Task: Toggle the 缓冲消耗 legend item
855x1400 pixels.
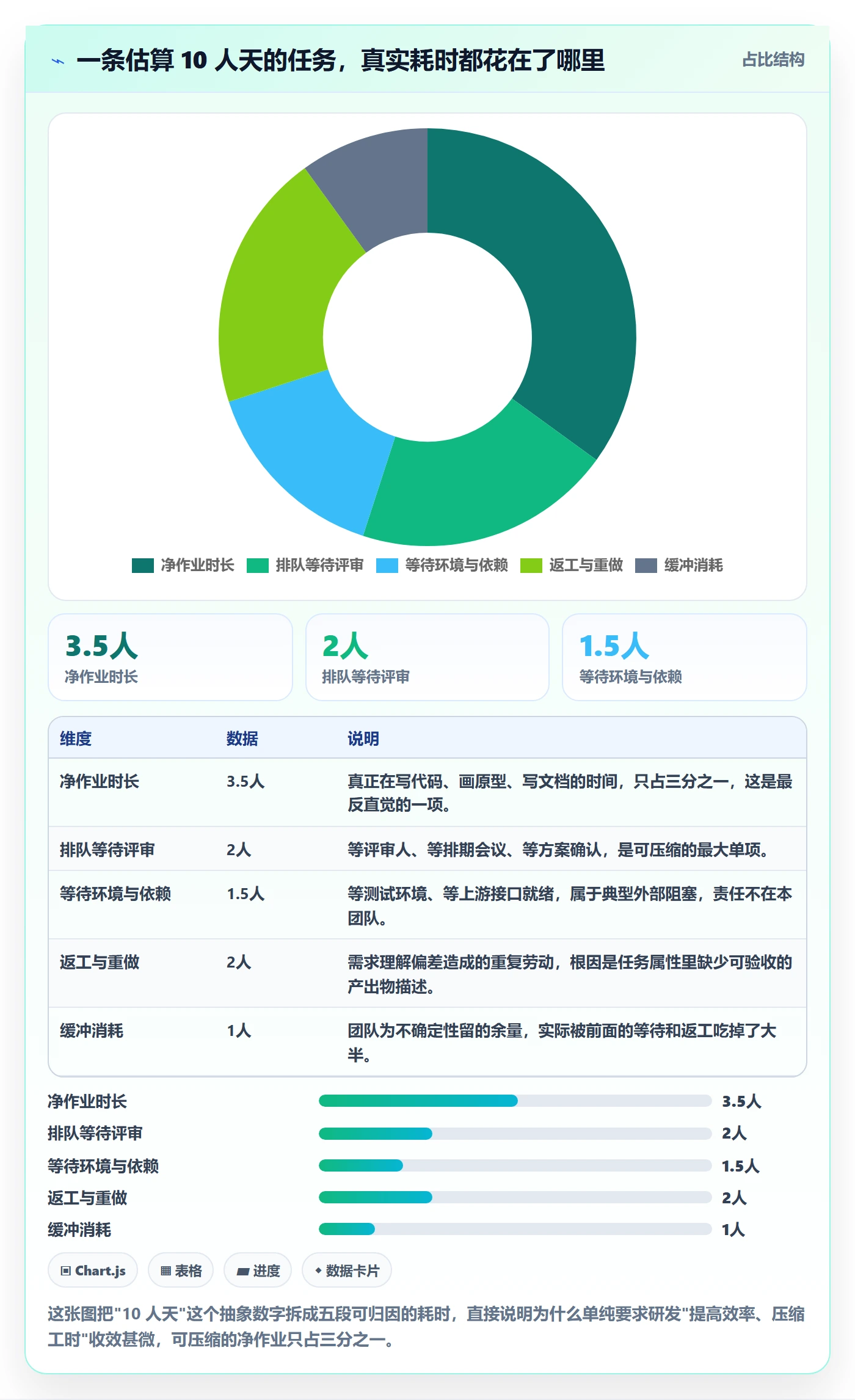Action: [x=679, y=566]
